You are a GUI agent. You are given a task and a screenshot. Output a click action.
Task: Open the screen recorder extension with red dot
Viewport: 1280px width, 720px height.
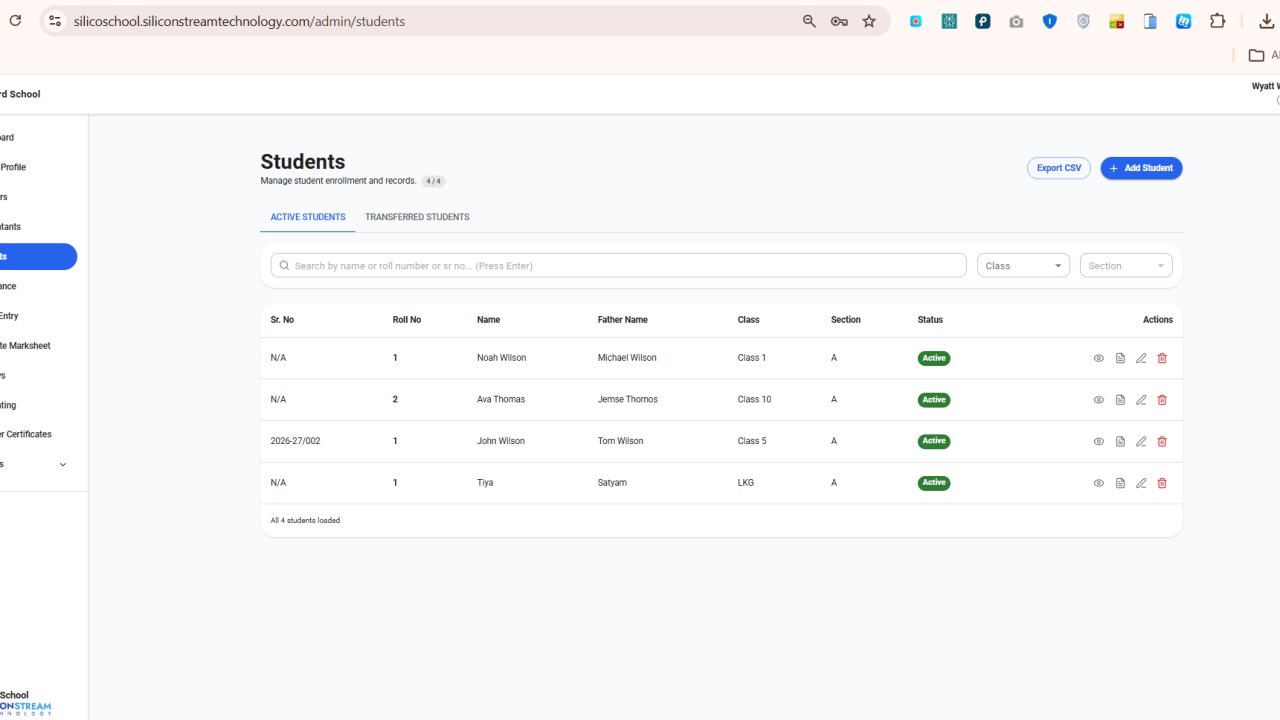pos(916,21)
